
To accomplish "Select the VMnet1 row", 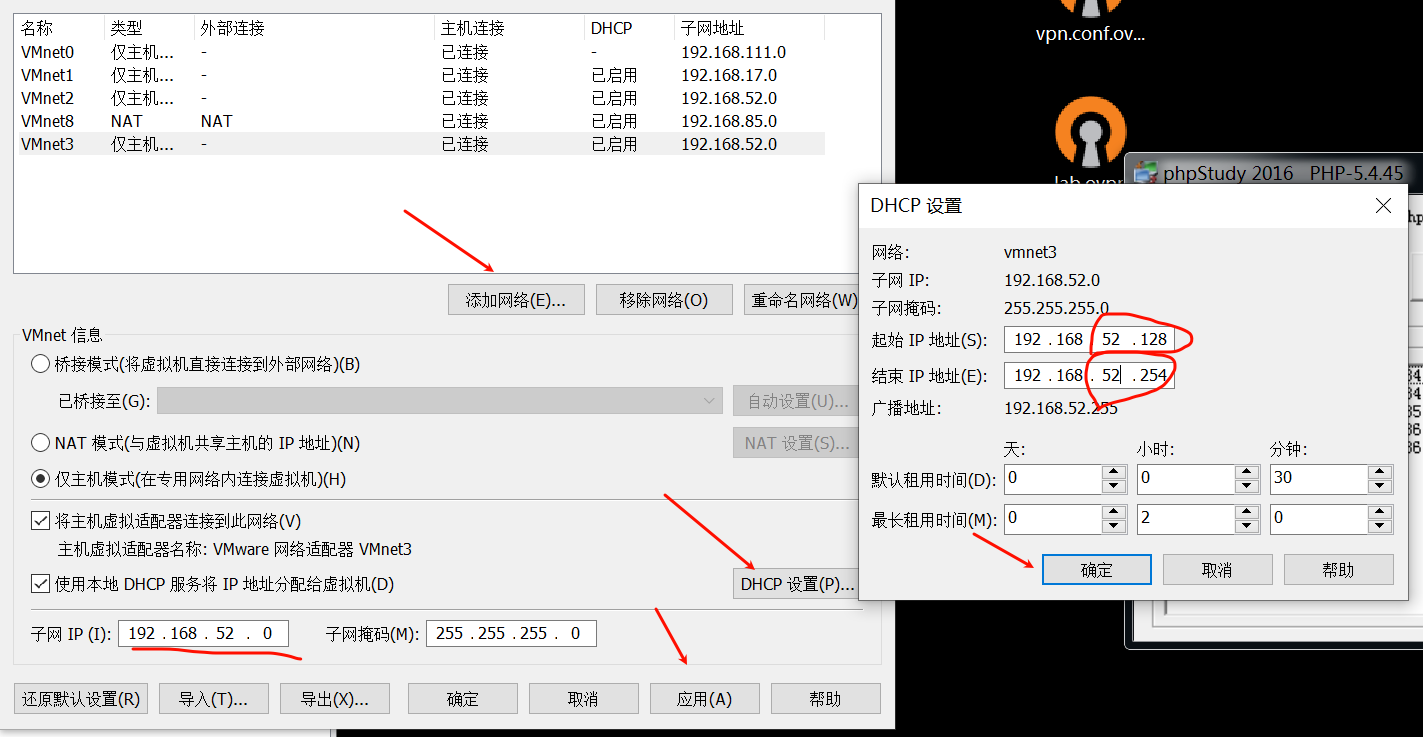I will (x=421, y=75).
